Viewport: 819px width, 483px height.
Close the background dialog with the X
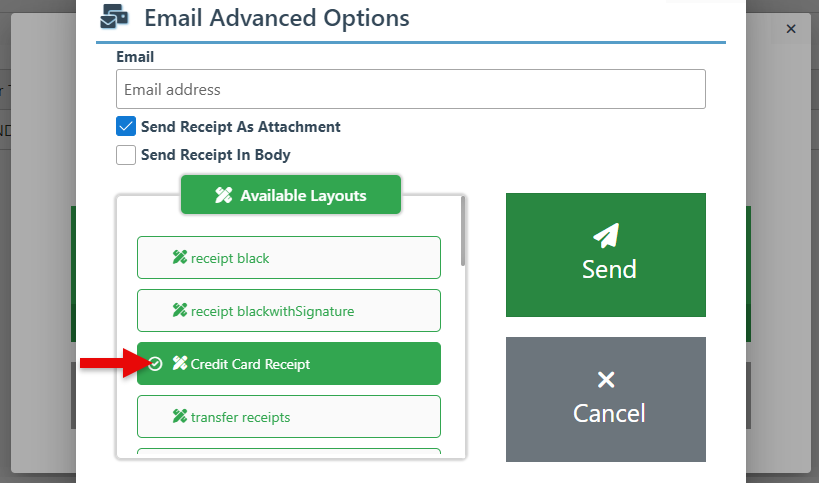tap(791, 29)
